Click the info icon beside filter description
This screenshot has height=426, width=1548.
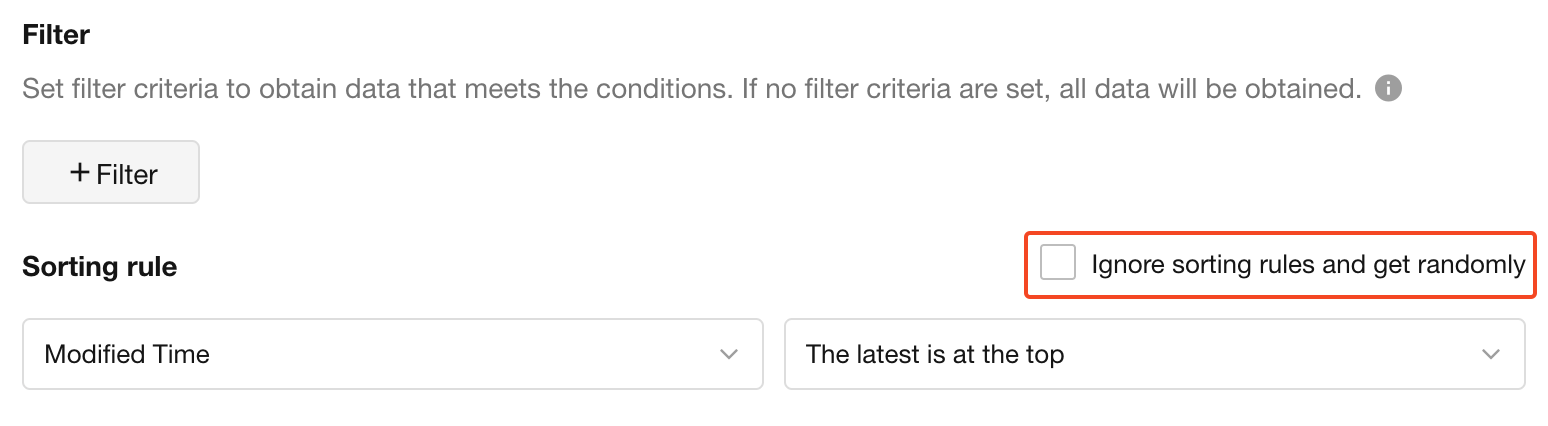[1388, 89]
